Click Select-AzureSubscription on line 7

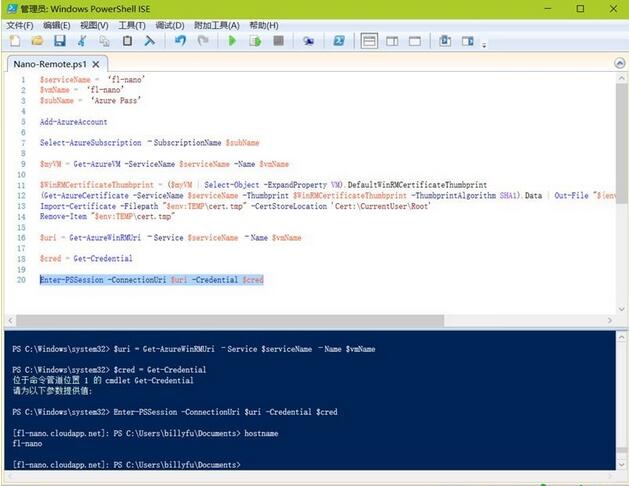(x=91, y=143)
